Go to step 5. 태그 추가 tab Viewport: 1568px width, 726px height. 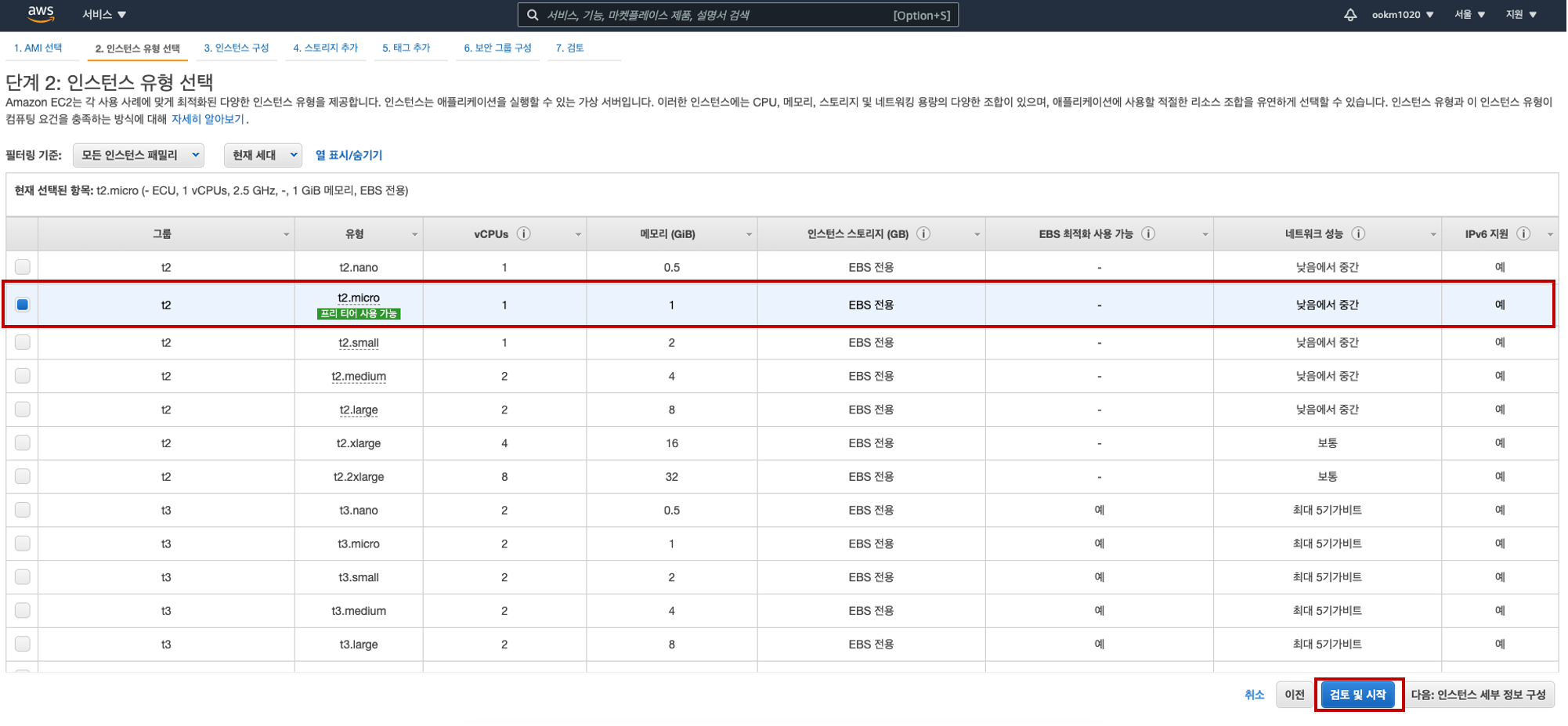[406, 48]
